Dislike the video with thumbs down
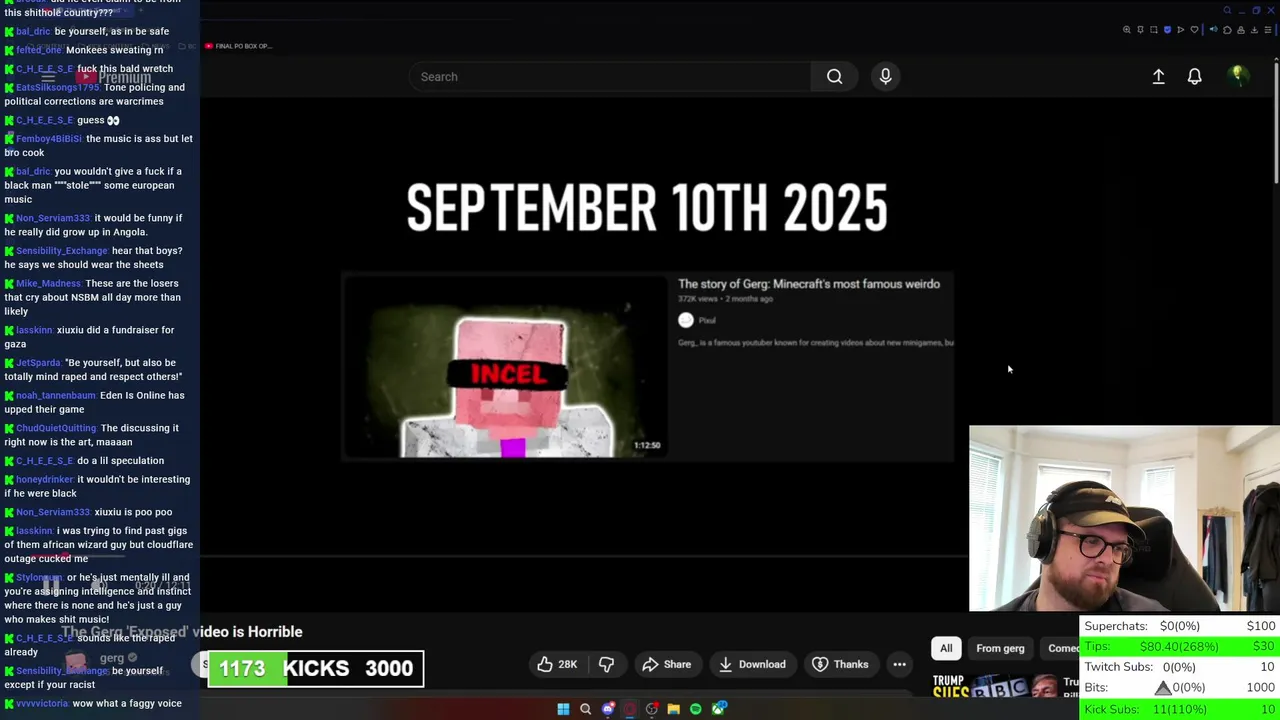Image resolution: width=1280 pixels, height=720 pixels. pos(606,664)
